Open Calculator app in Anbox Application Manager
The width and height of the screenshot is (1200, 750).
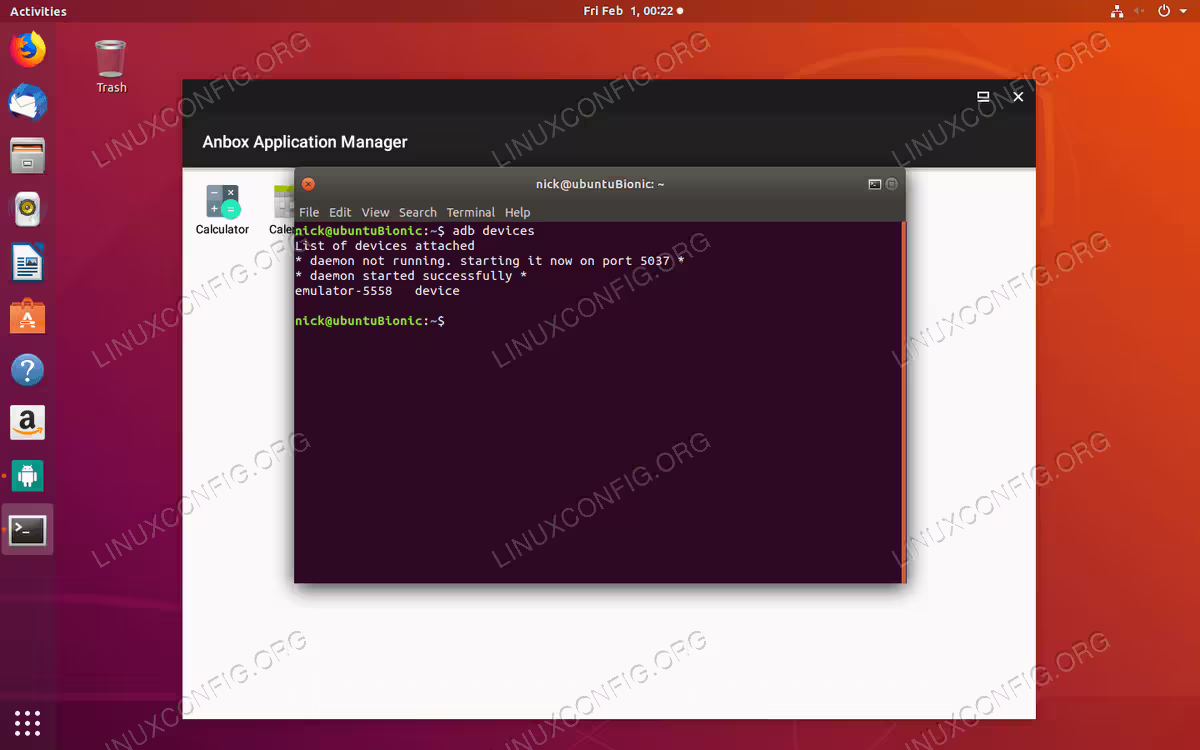pyautogui.click(x=222, y=210)
